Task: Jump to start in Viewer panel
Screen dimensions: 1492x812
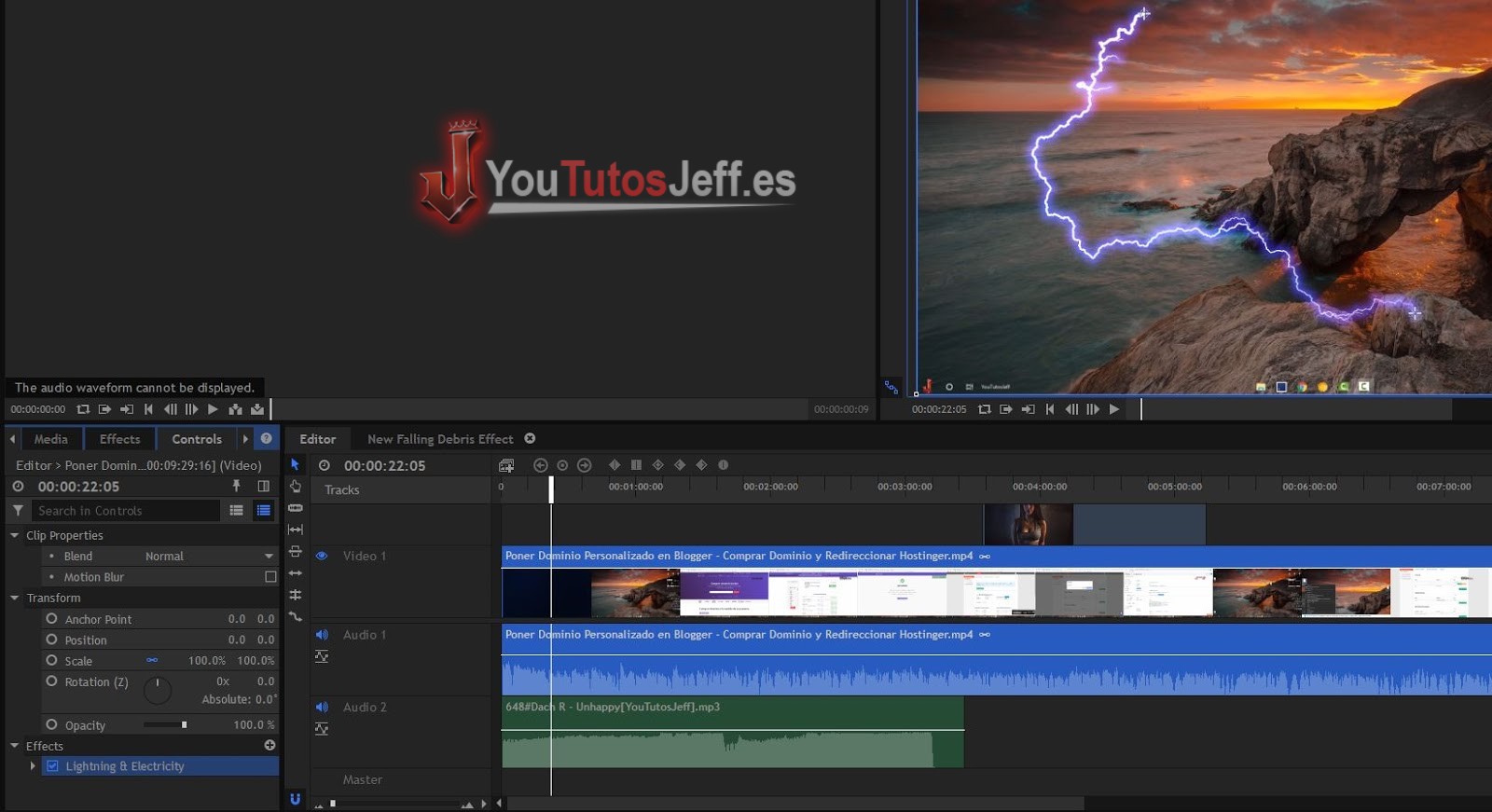Action: (x=1050, y=409)
